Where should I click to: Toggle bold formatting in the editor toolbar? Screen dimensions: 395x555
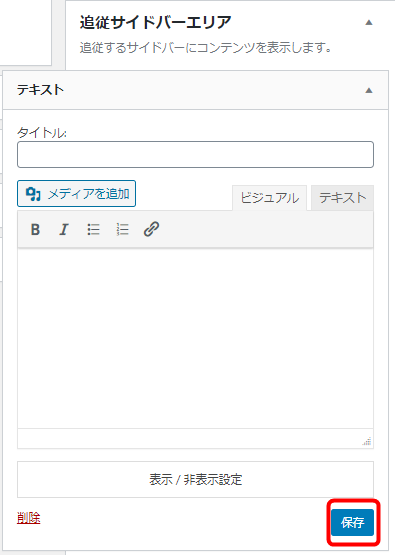35,229
